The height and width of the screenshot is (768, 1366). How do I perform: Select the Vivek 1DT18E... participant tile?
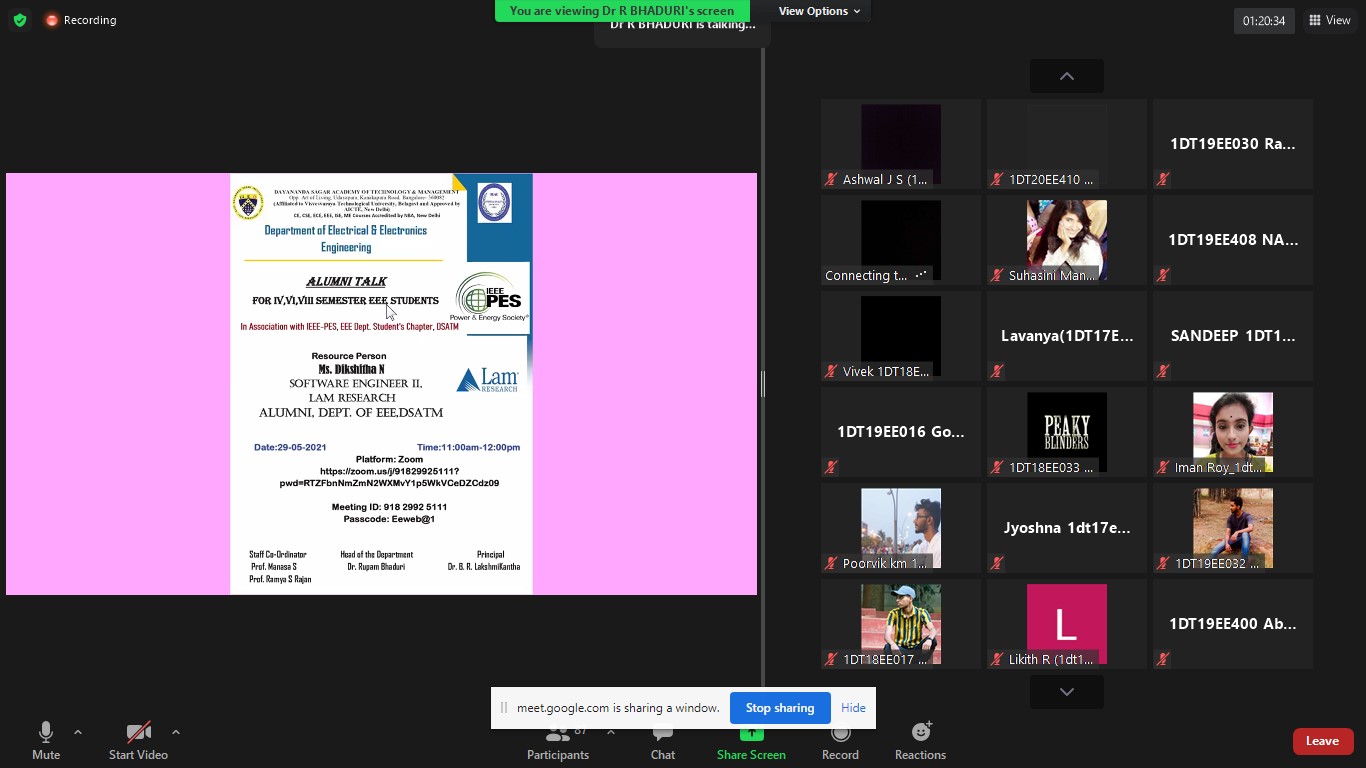901,336
